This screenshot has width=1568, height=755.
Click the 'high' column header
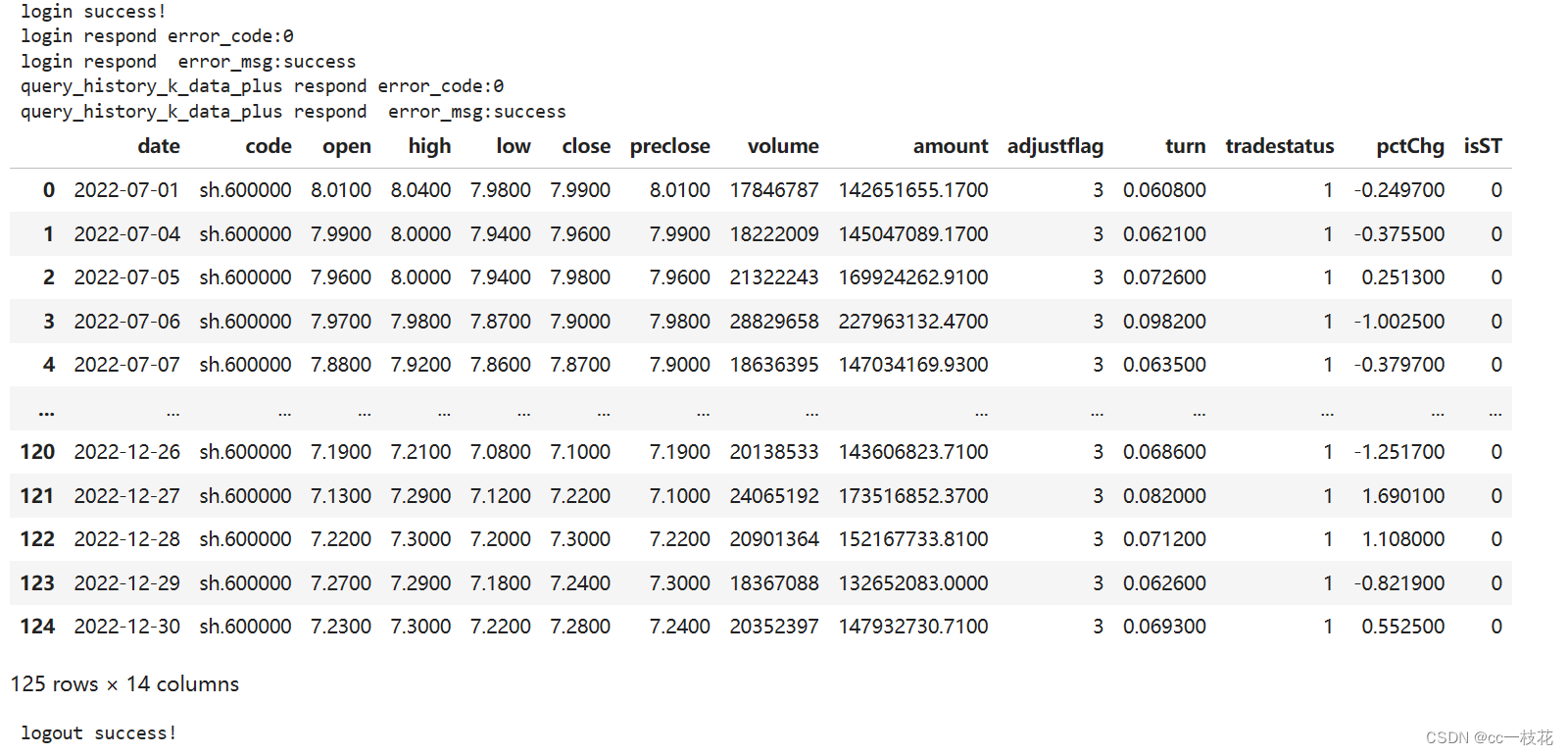point(429,146)
